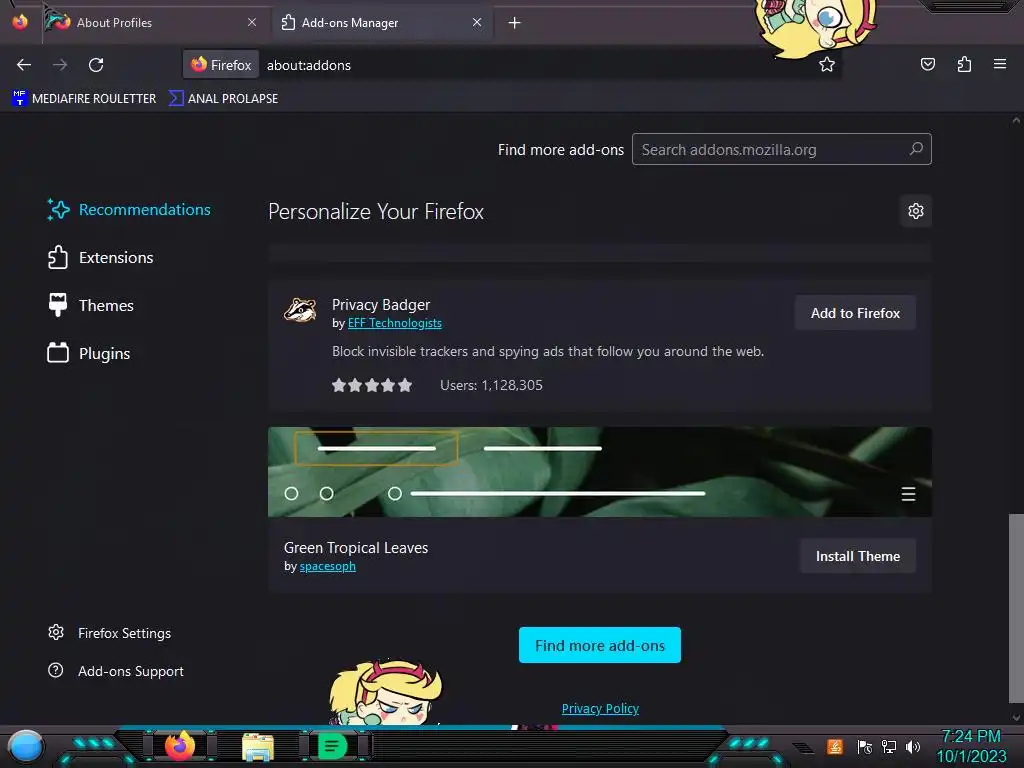Open File Explorer from the taskbar
This screenshot has height=768, width=1024.
[258, 747]
